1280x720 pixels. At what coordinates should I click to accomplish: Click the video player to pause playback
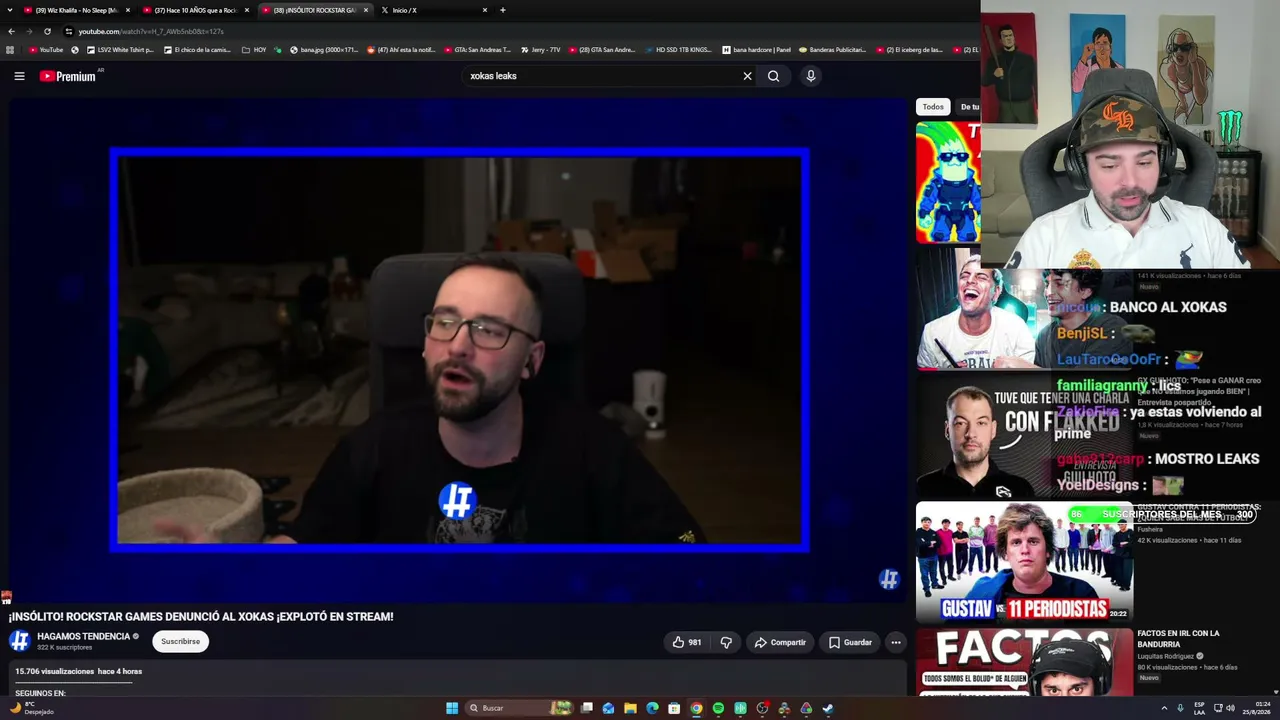[459, 350]
